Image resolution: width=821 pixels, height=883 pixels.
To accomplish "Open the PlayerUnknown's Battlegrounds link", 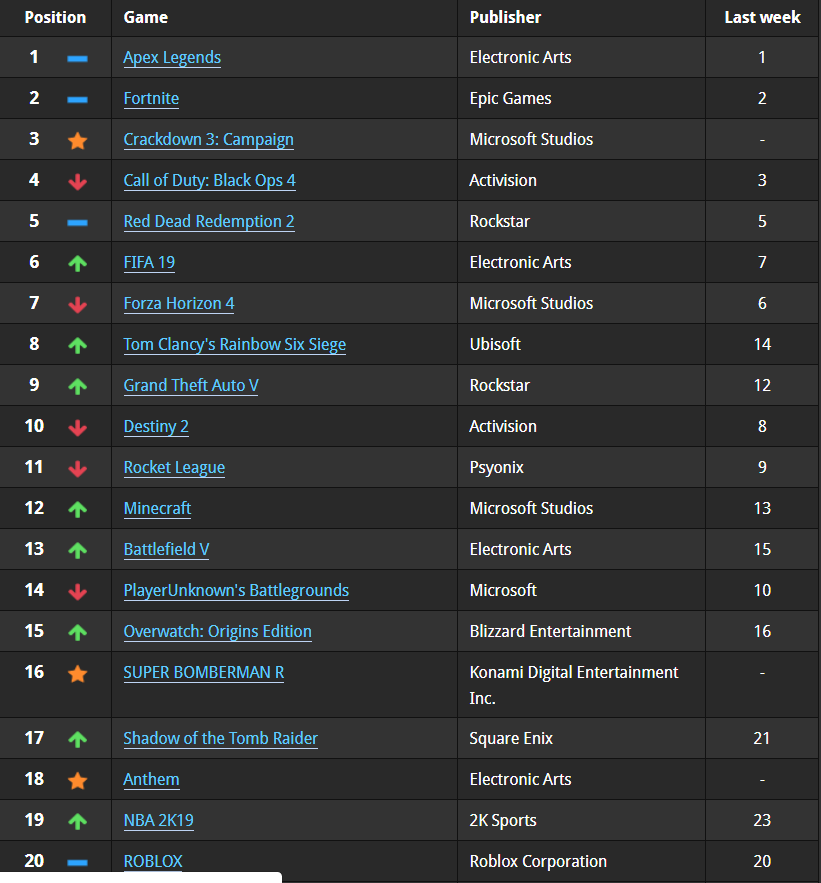I will click(x=236, y=590).
